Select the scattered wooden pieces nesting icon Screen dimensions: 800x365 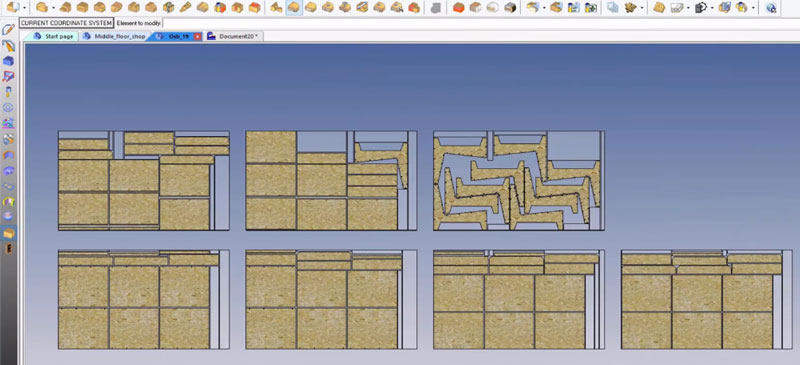631,7
